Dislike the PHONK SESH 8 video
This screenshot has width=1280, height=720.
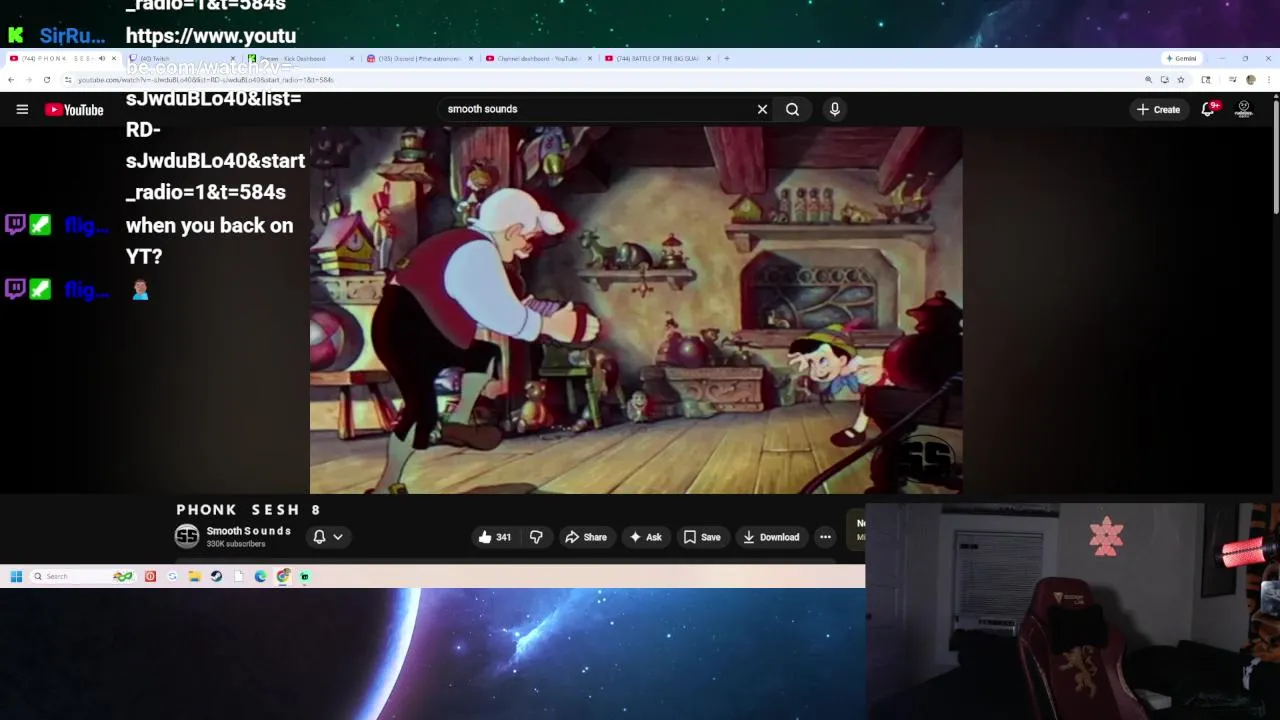[536, 537]
